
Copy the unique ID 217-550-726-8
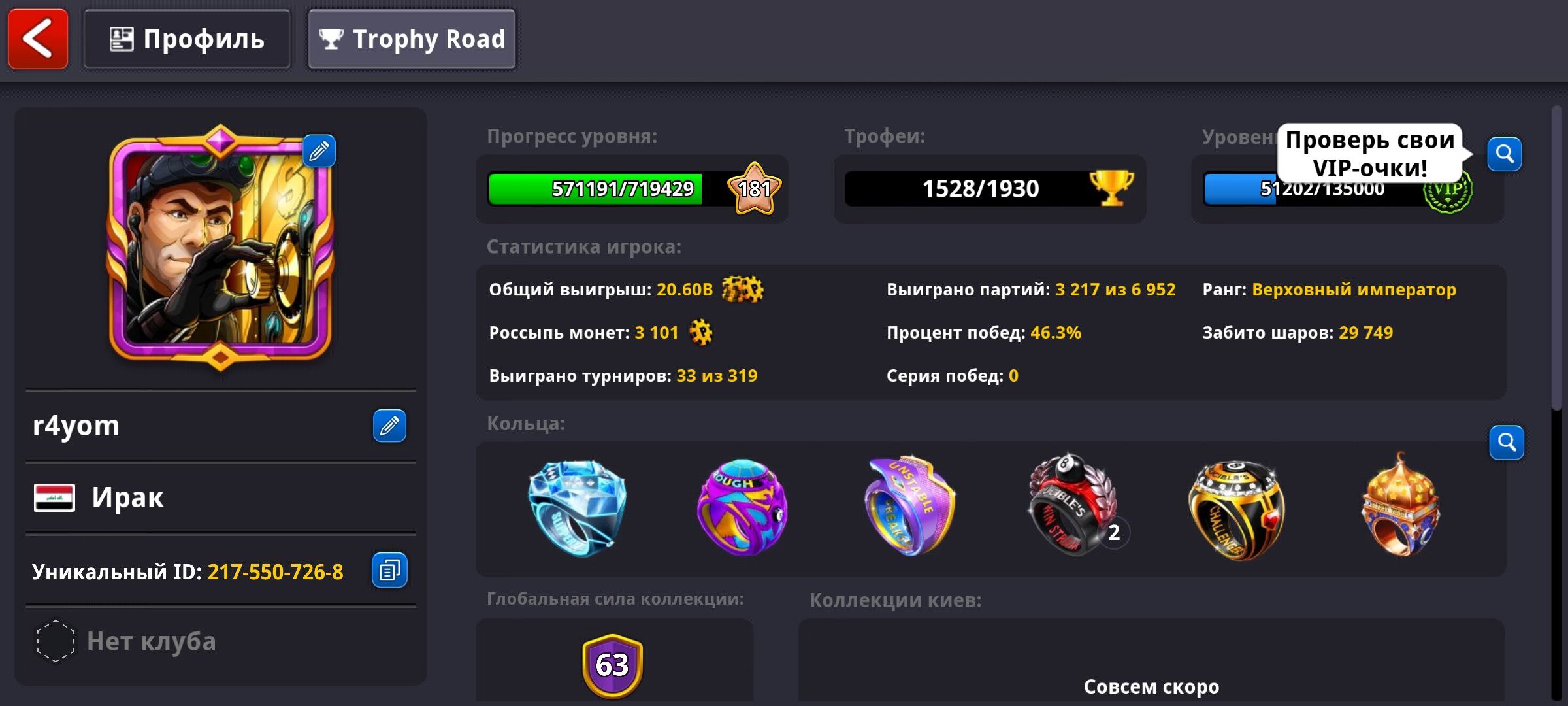tap(389, 571)
